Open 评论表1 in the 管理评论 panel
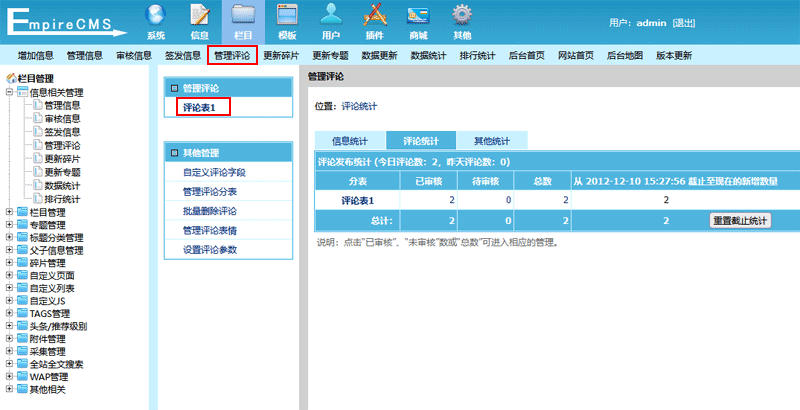This screenshot has width=800, height=410. tap(204, 106)
